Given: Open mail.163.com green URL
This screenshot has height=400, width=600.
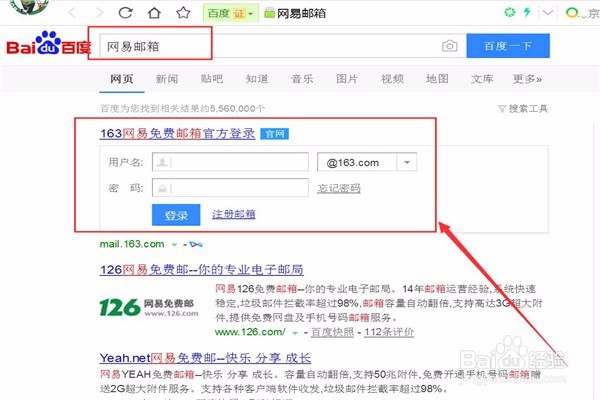Looking at the screenshot, I should (x=132, y=244).
